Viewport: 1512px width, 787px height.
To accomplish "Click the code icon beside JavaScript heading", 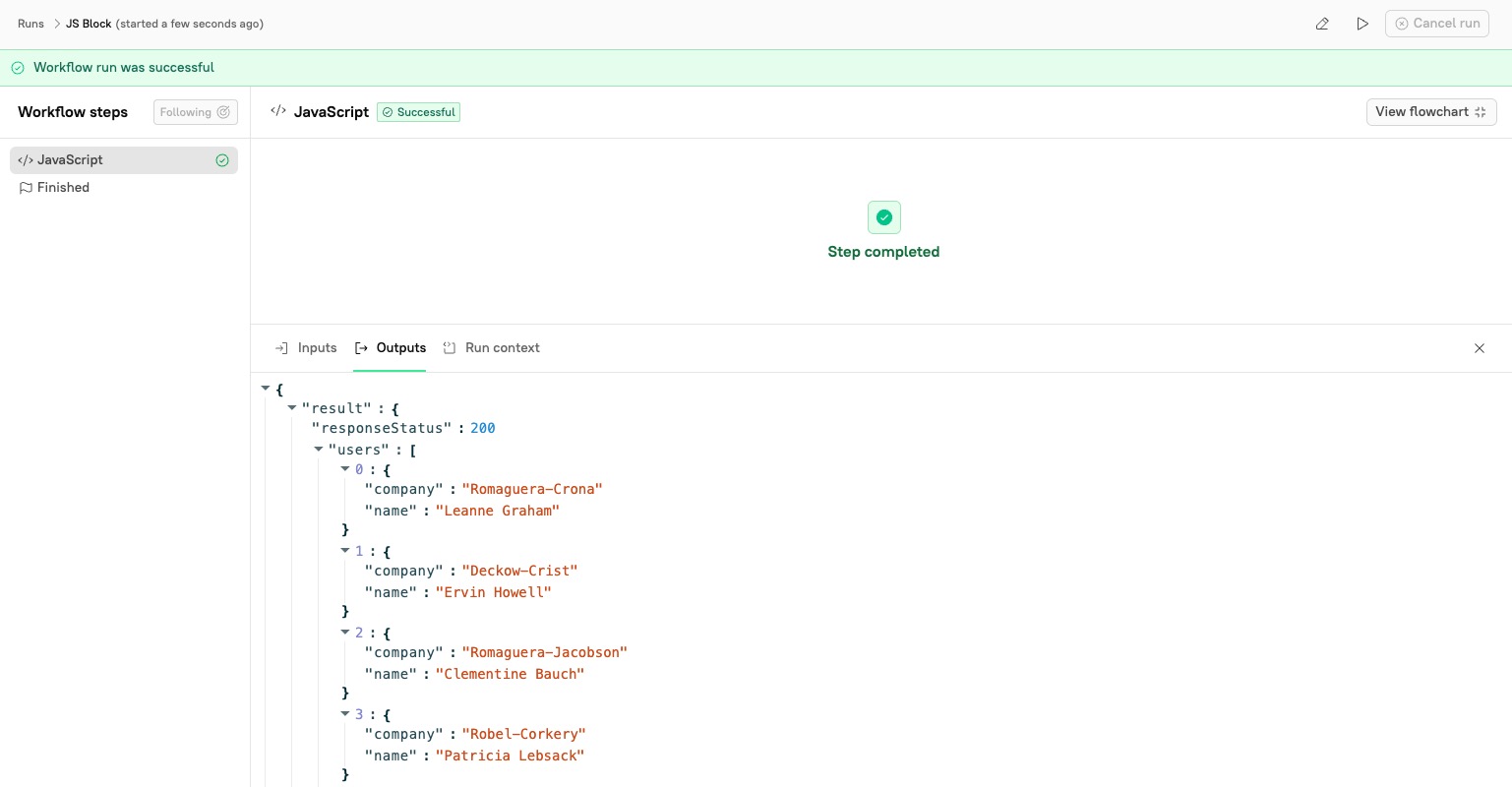I will coord(278,111).
